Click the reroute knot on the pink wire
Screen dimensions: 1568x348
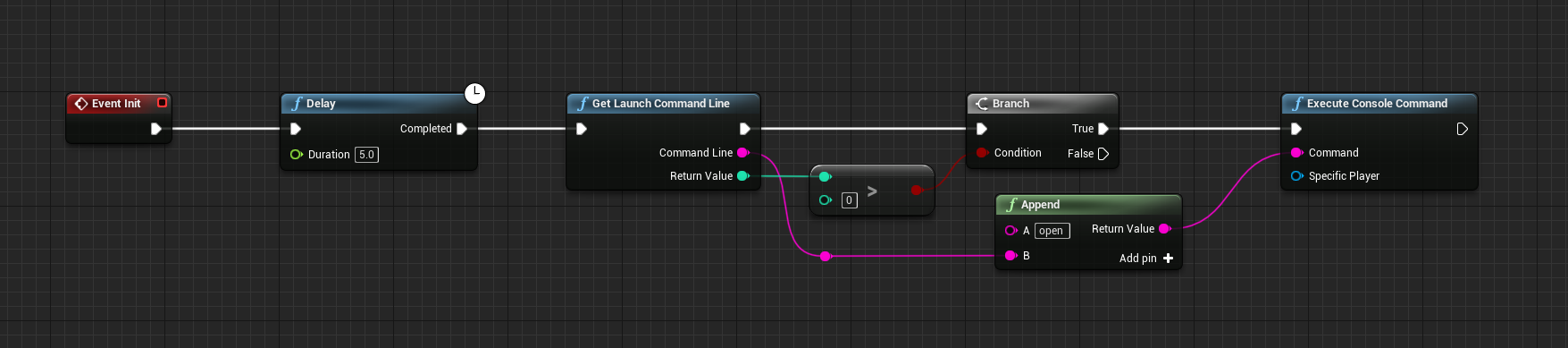click(826, 256)
